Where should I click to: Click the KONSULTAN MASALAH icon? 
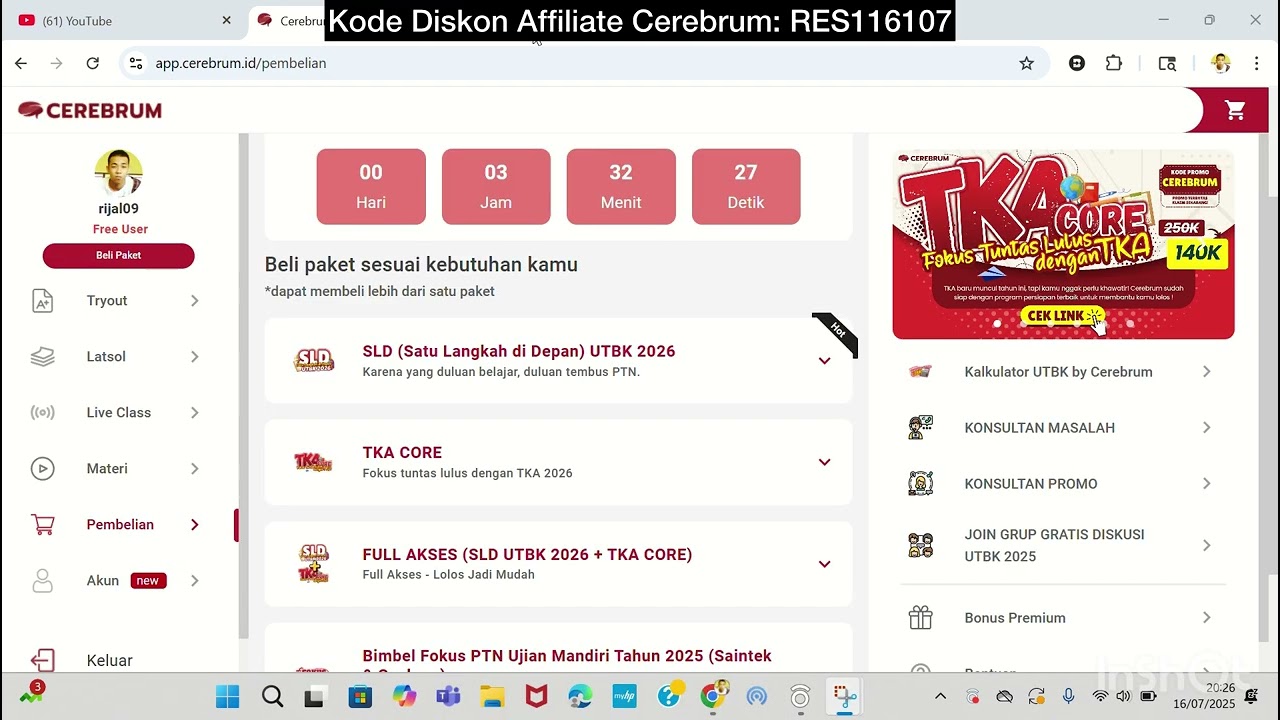(x=920, y=428)
